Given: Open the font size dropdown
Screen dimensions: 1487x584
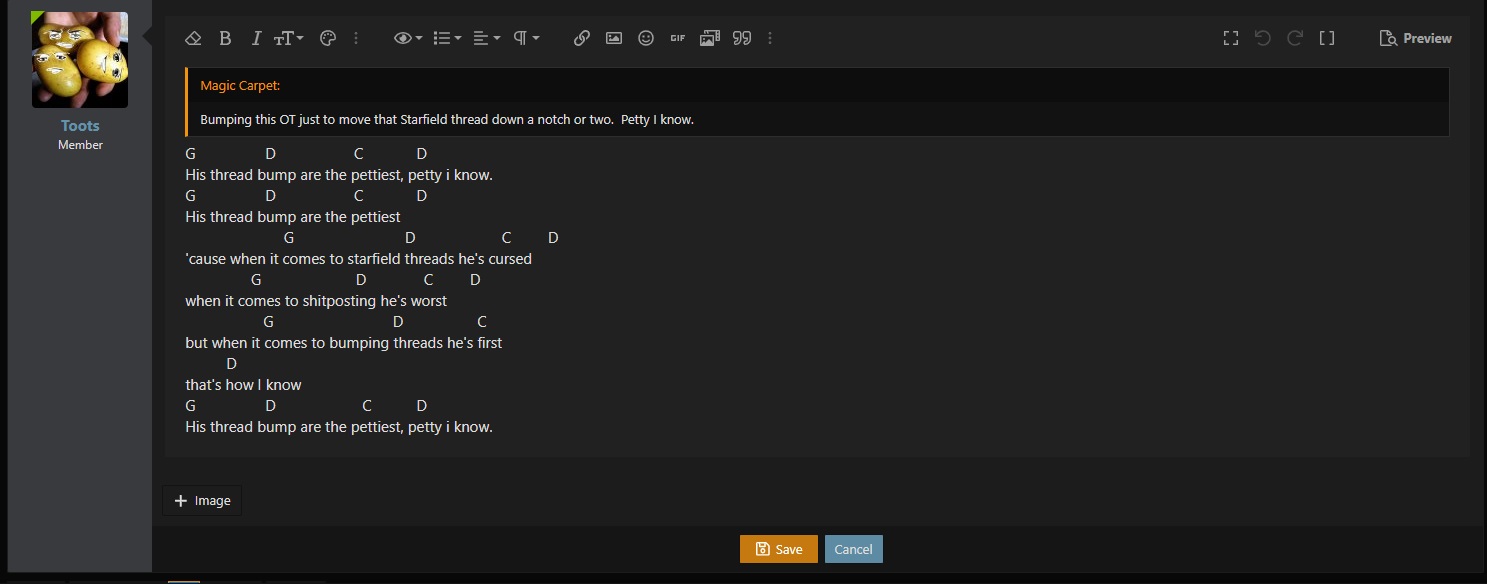Looking at the screenshot, I should pyautogui.click(x=289, y=38).
